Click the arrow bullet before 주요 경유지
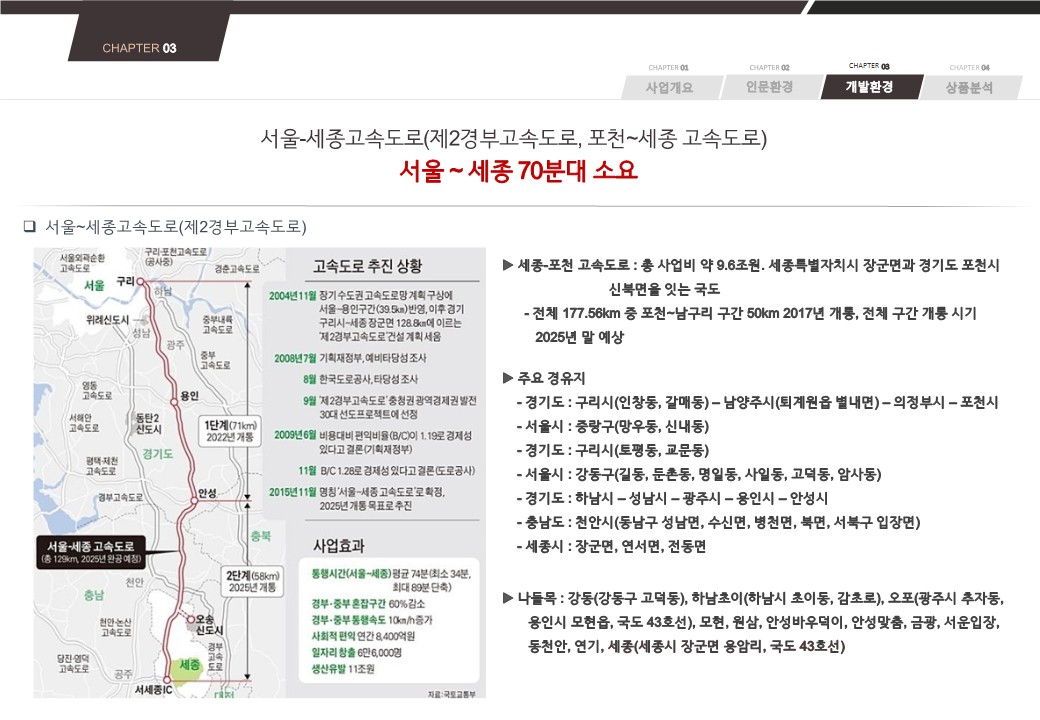The width and height of the screenshot is (1040, 720). tap(508, 378)
